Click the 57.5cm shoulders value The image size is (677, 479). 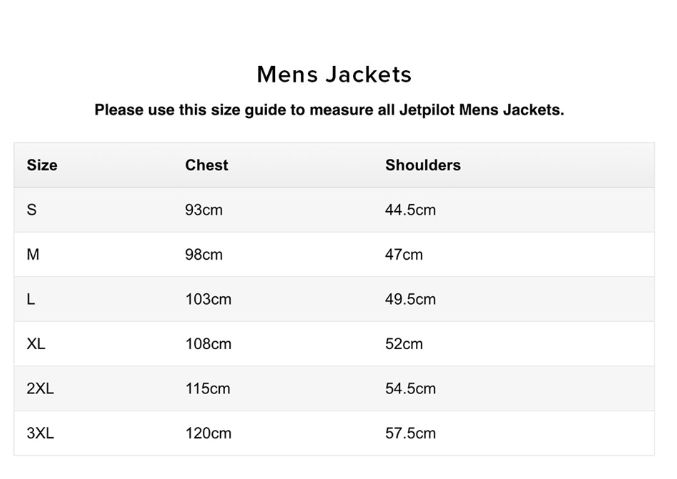pyautogui.click(x=410, y=433)
